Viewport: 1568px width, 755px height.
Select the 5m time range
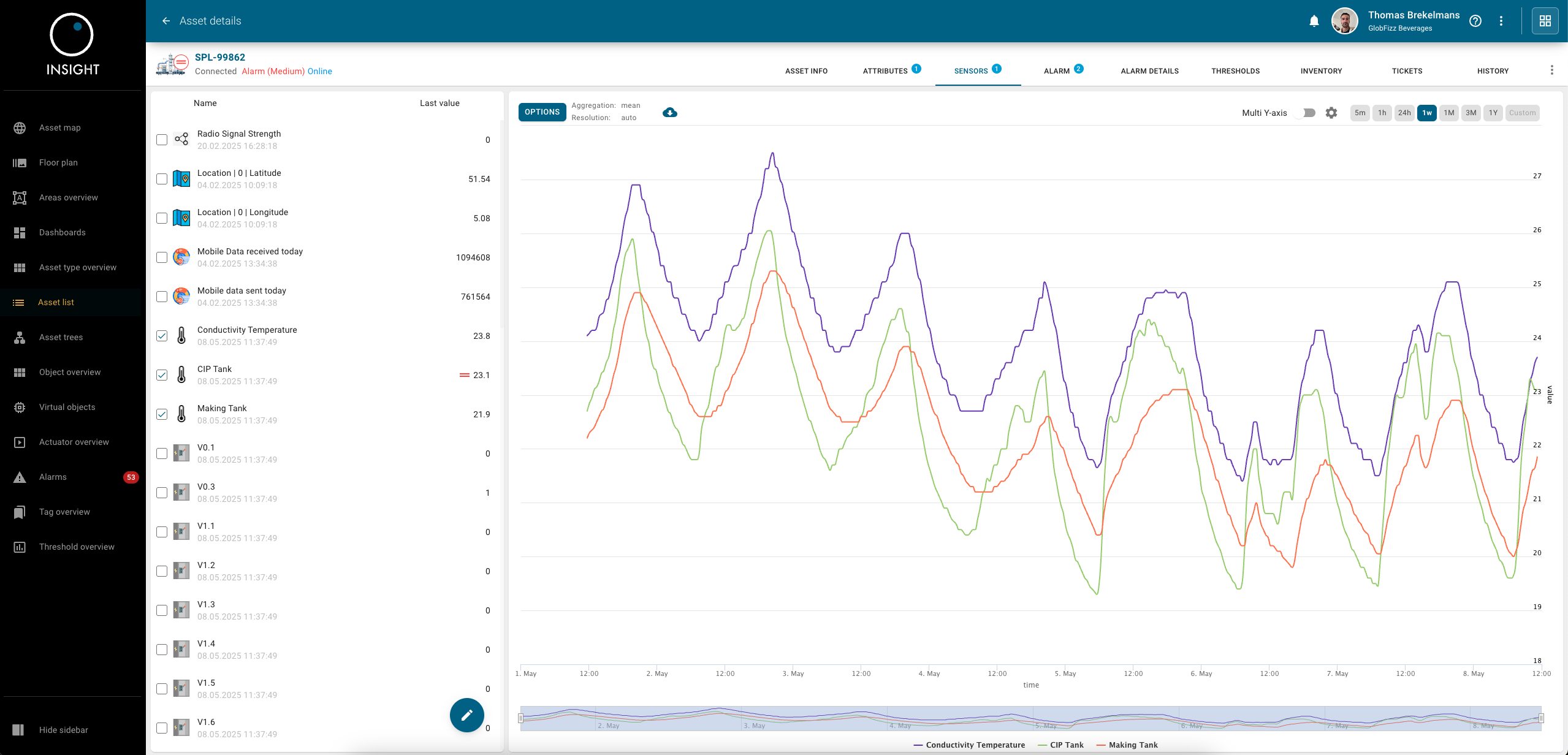pos(1360,113)
